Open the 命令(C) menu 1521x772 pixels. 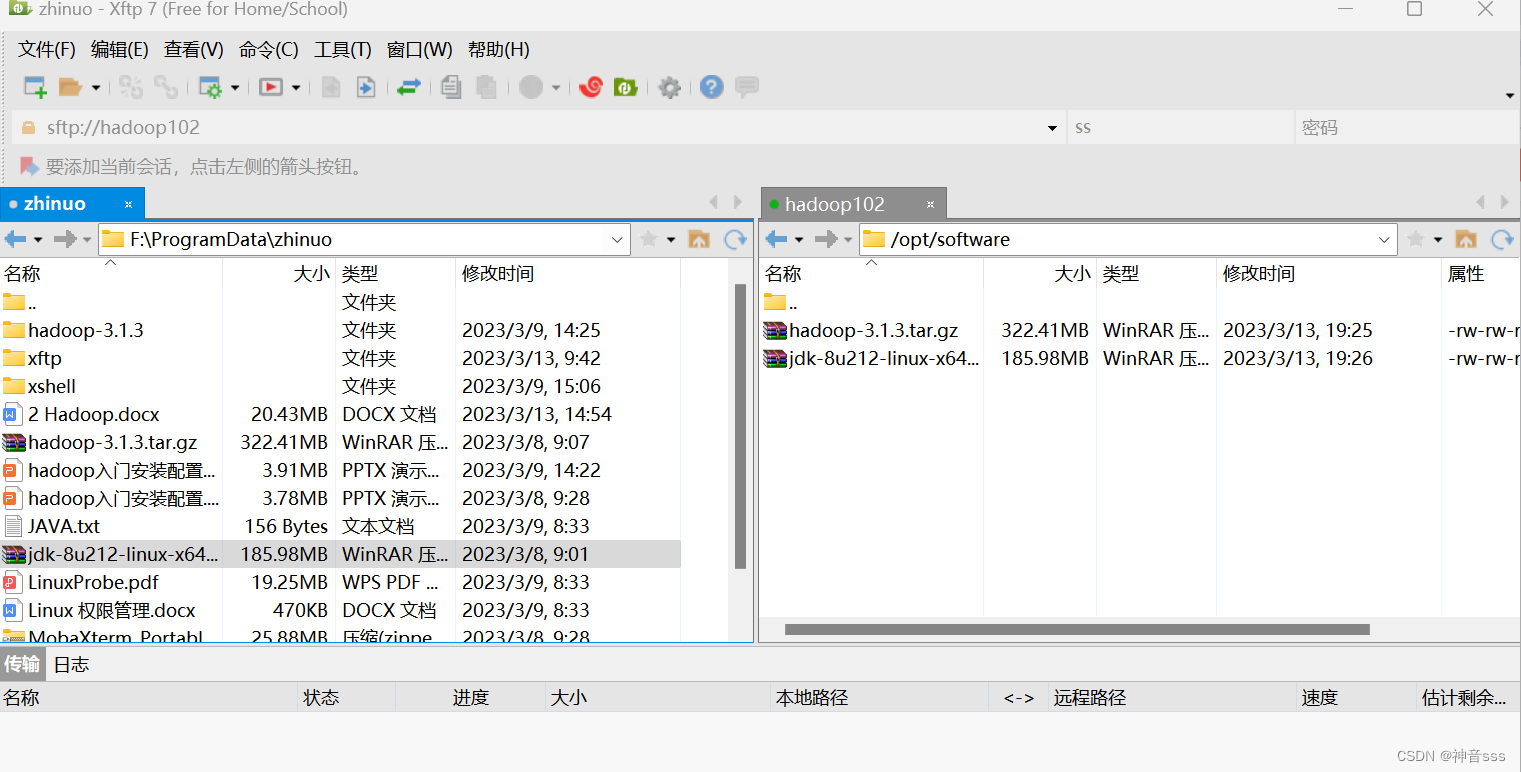(x=269, y=49)
